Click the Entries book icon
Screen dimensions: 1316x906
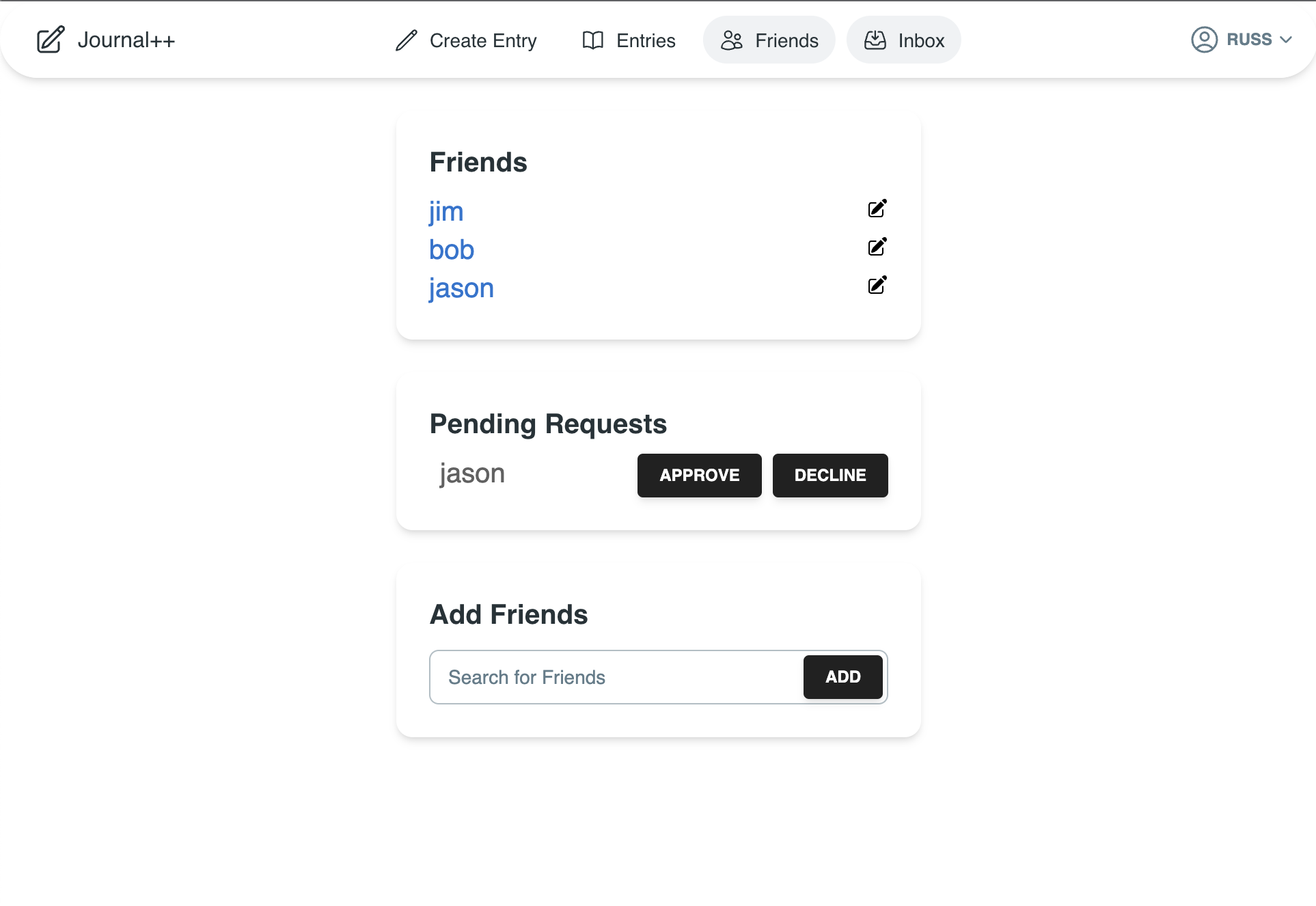592,40
